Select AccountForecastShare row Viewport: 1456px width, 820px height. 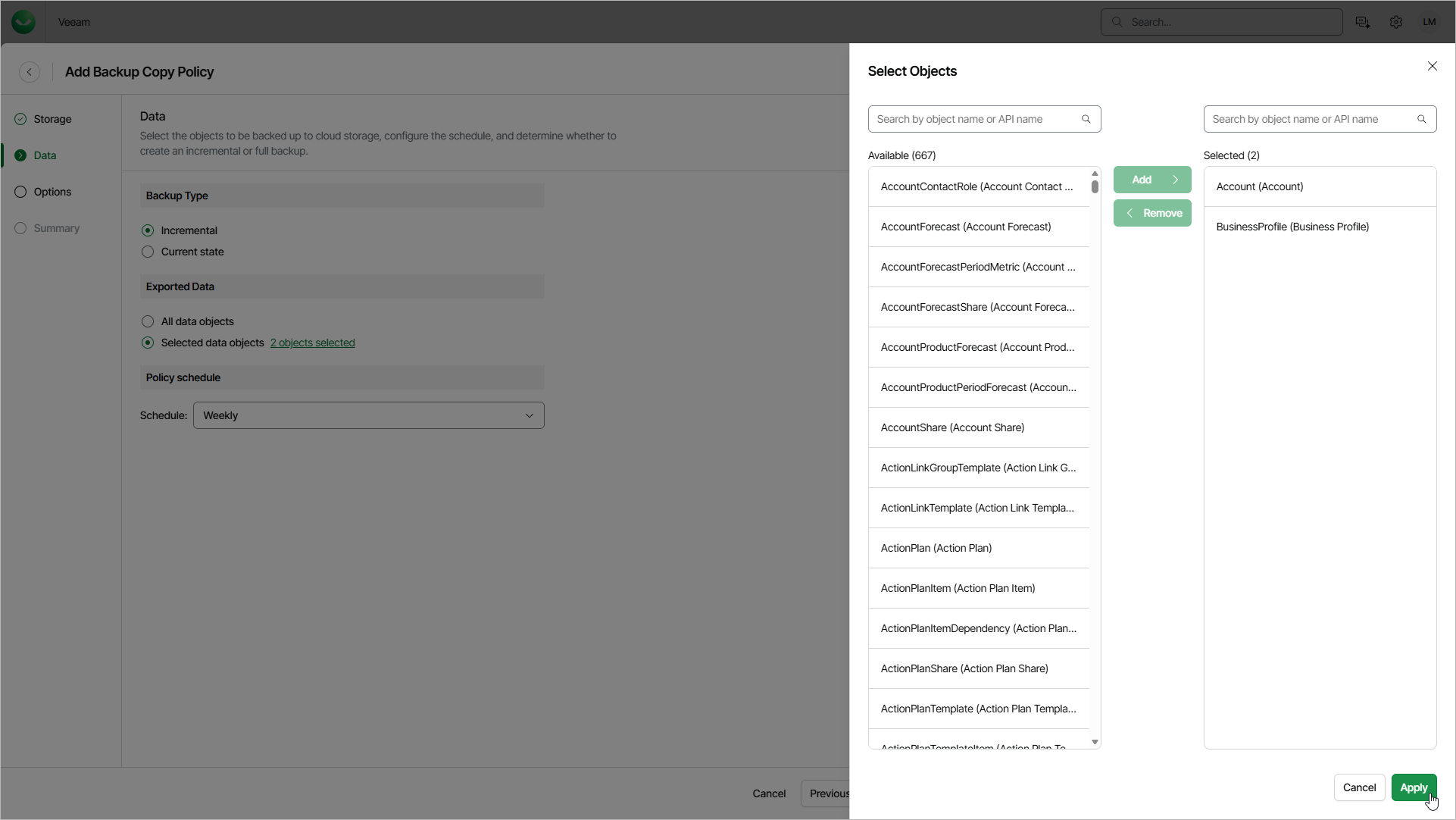[x=978, y=307]
